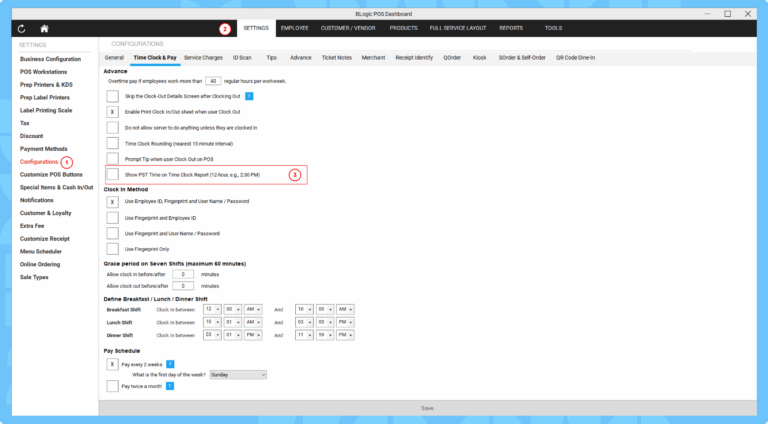Open CUSTOMER / VENDOR menu
Screen dimensions: 768x424
point(348,28)
